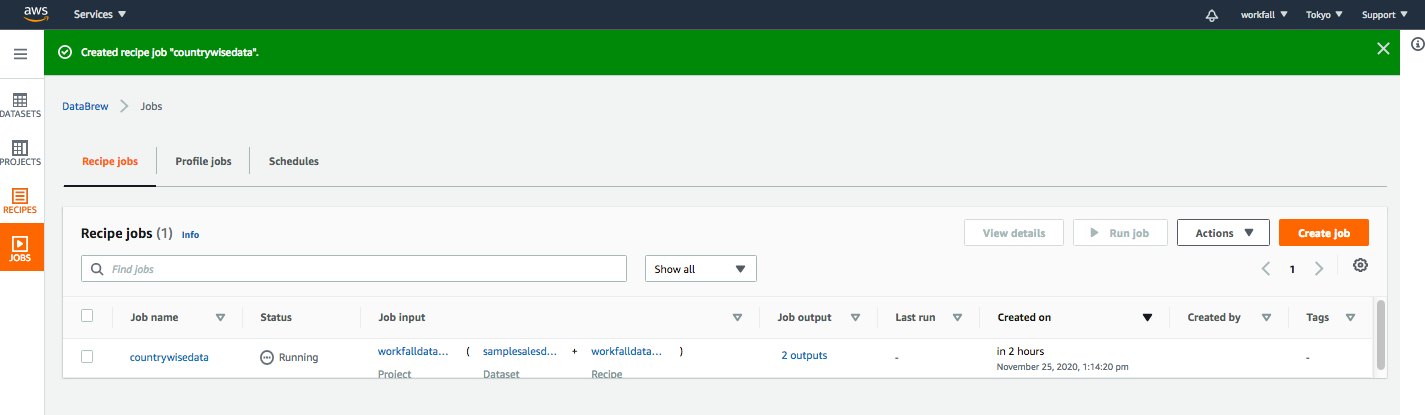Sort by Tags column arrow
The height and width of the screenshot is (415, 1425).
pos(1351,318)
